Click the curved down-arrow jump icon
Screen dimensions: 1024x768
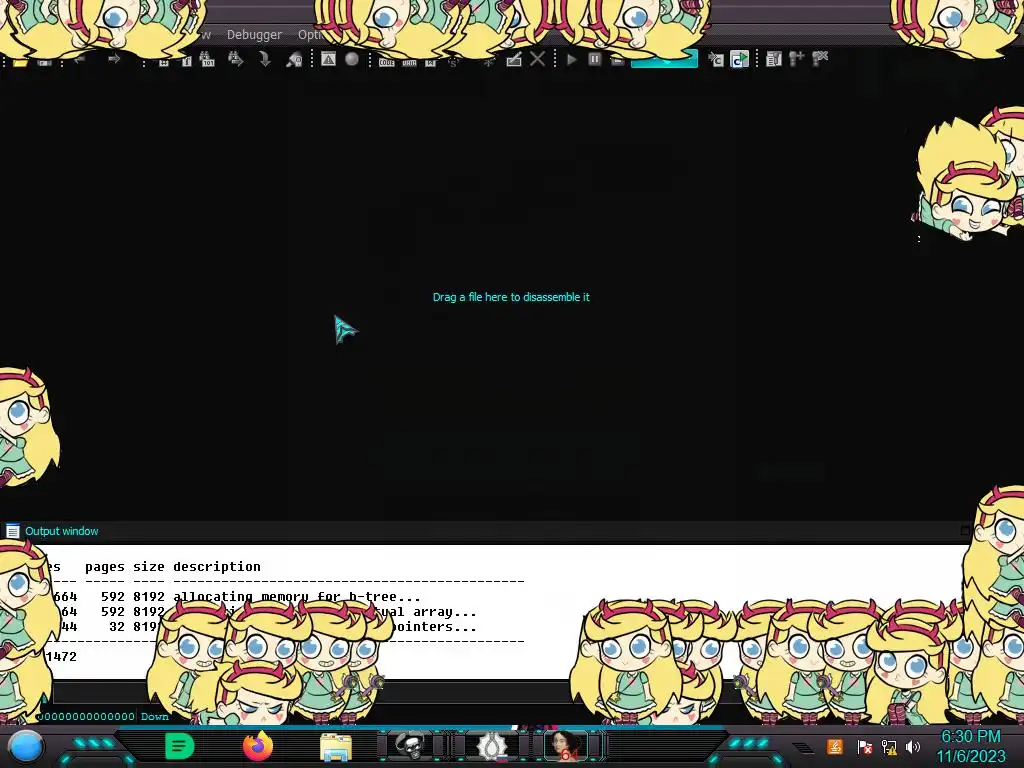point(265,59)
